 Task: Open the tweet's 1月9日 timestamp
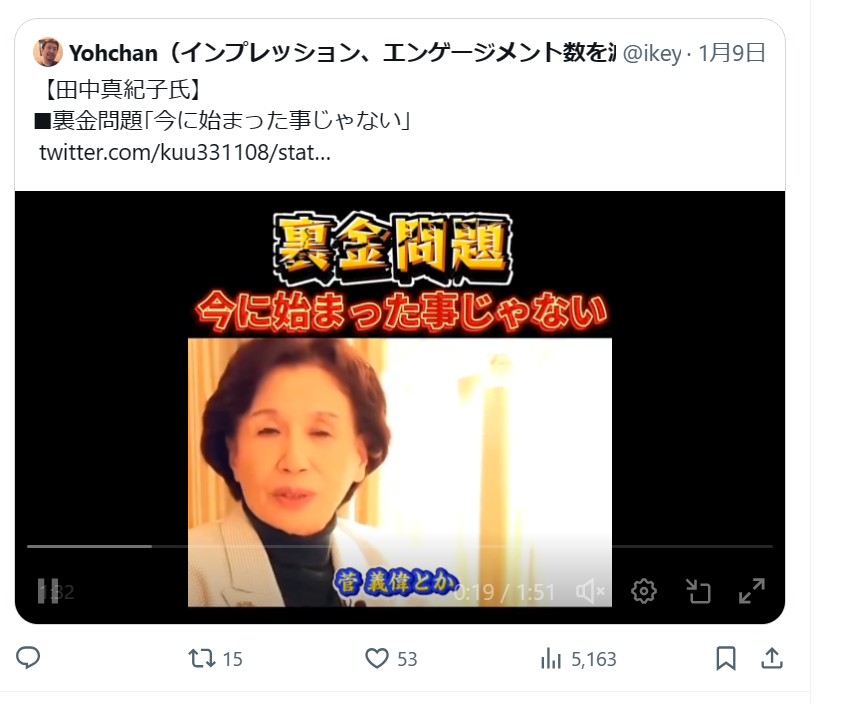(x=731, y=53)
